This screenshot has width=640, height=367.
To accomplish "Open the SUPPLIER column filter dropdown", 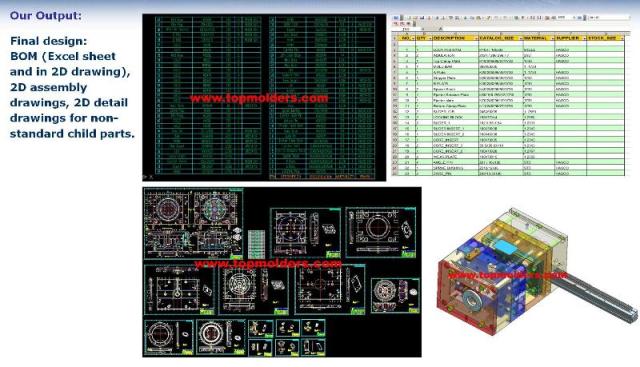I will tap(584, 38).
